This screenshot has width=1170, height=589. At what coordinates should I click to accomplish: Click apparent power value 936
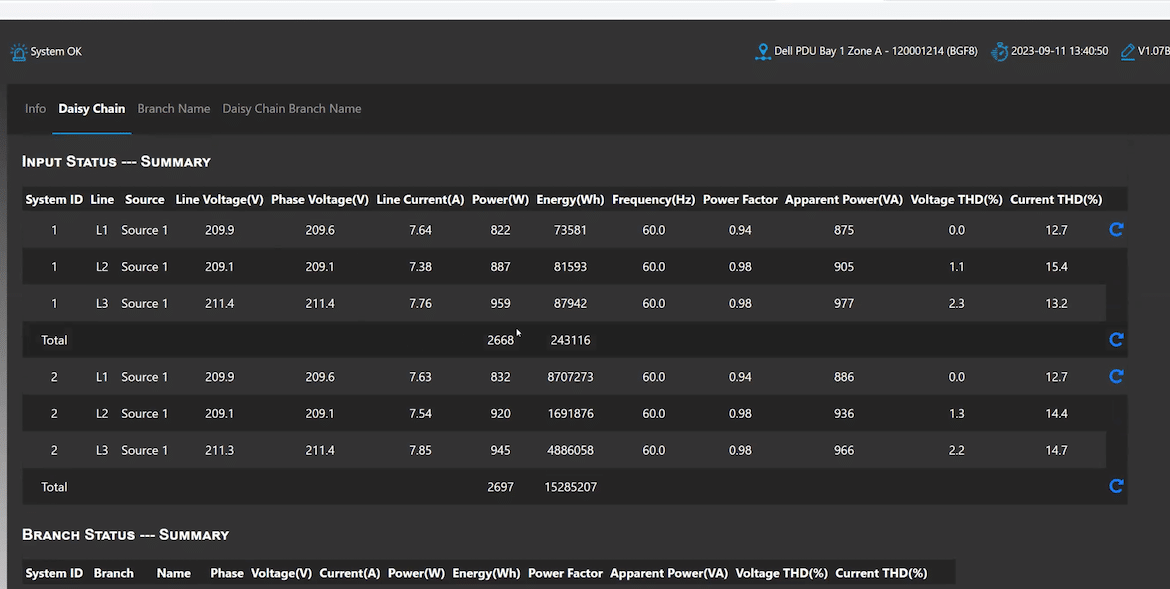(x=844, y=413)
